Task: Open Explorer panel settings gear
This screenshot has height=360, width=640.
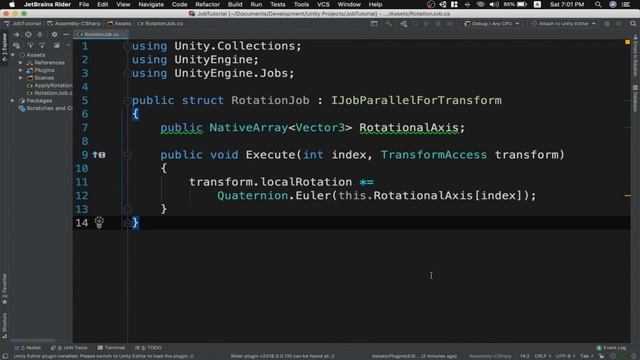Action: click(54, 35)
